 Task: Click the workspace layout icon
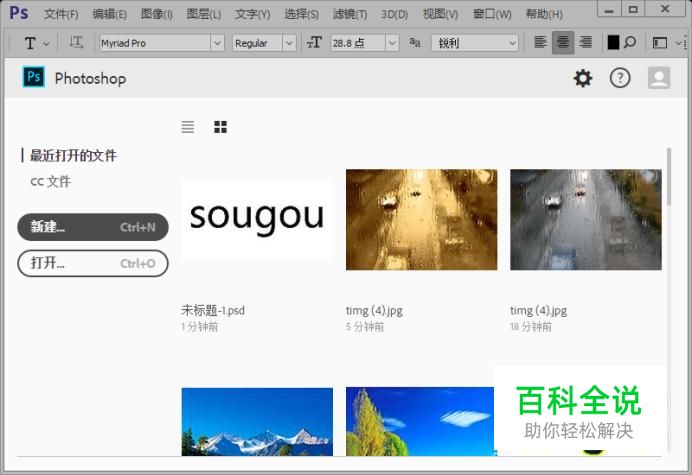click(x=659, y=43)
